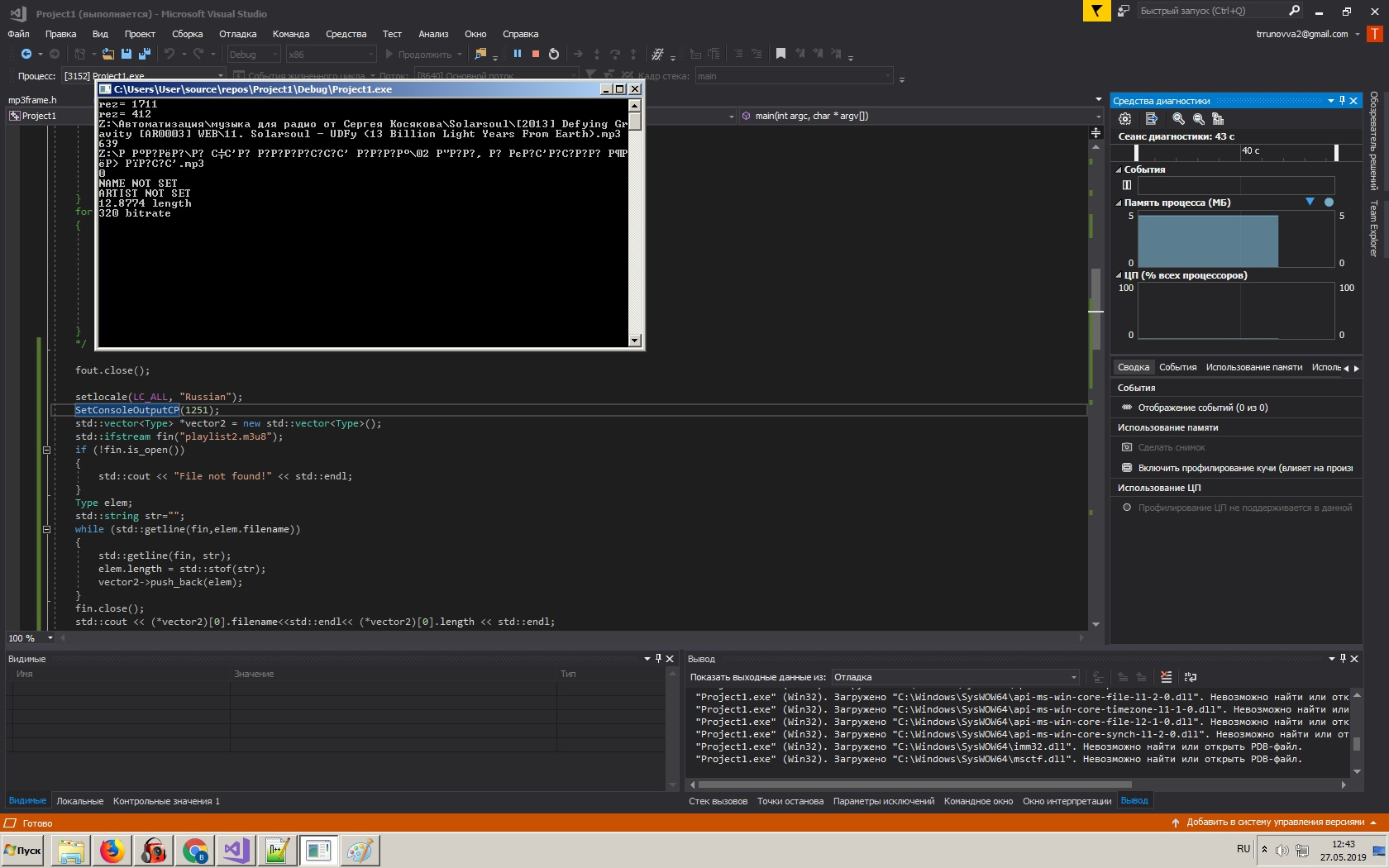Image resolution: width=1389 pixels, height=868 pixels.
Task: Save all files with double-disk icon
Action: 145,54
